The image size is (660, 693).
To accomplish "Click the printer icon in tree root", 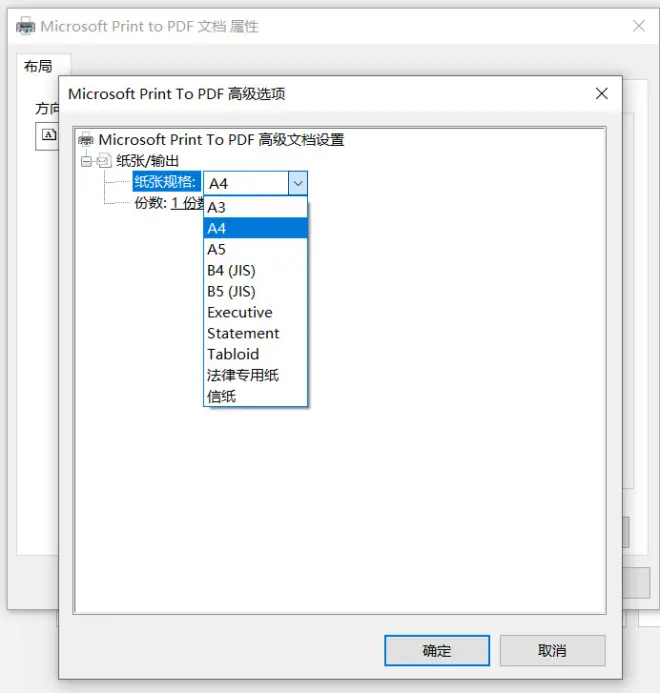I will click(86, 140).
